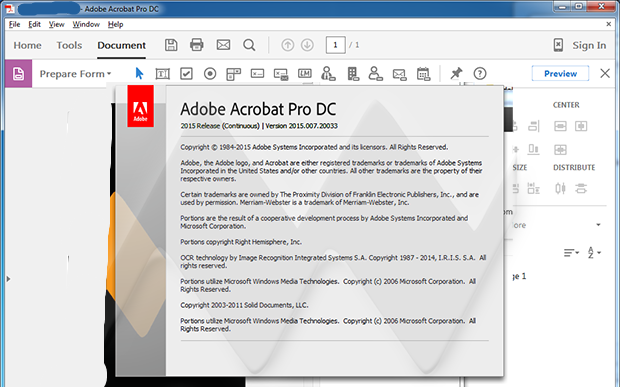This screenshot has height=387, width=620.
Task: Choose the Signature Block tool
Action: tap(281, 74)
